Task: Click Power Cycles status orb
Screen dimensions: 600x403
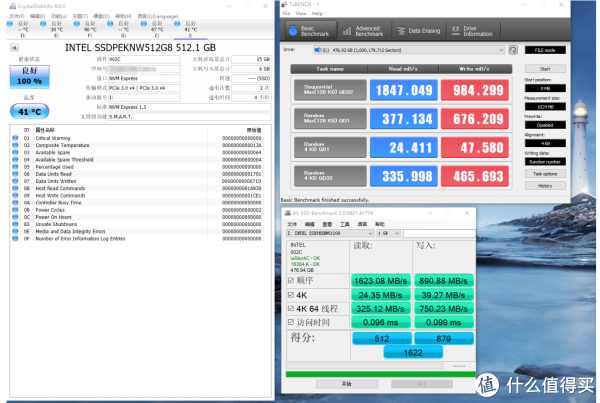Action: tap(15, 210)
